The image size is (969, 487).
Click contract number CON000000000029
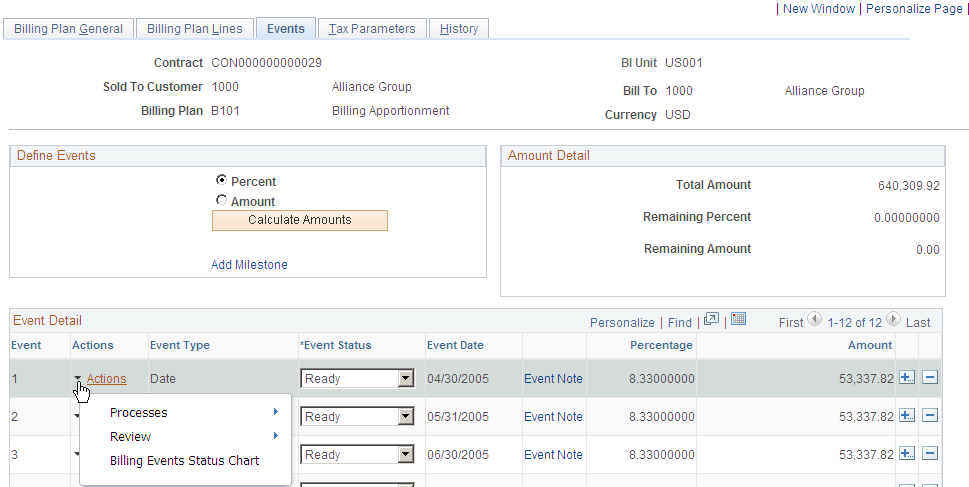266,62
